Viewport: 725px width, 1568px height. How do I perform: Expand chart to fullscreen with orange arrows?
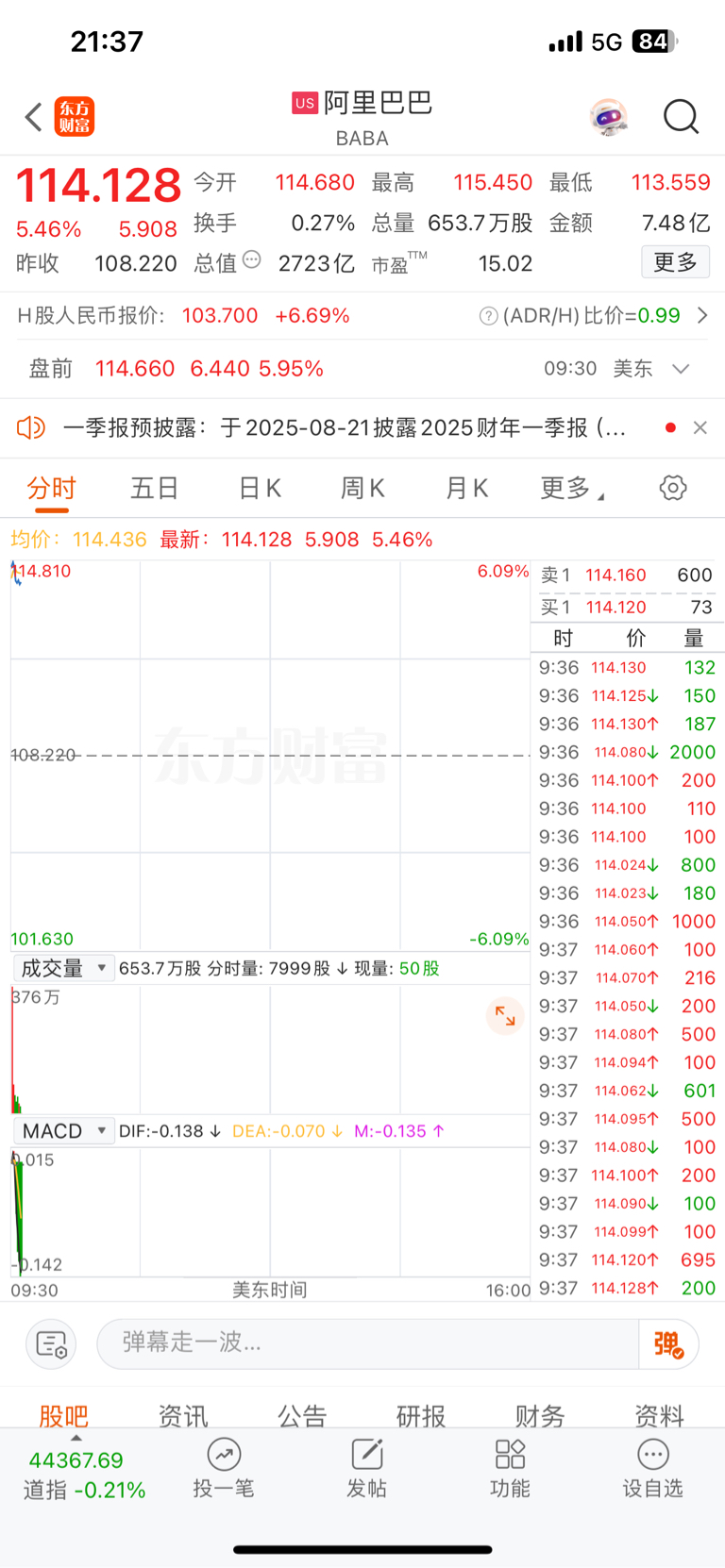pos(505,1015)
